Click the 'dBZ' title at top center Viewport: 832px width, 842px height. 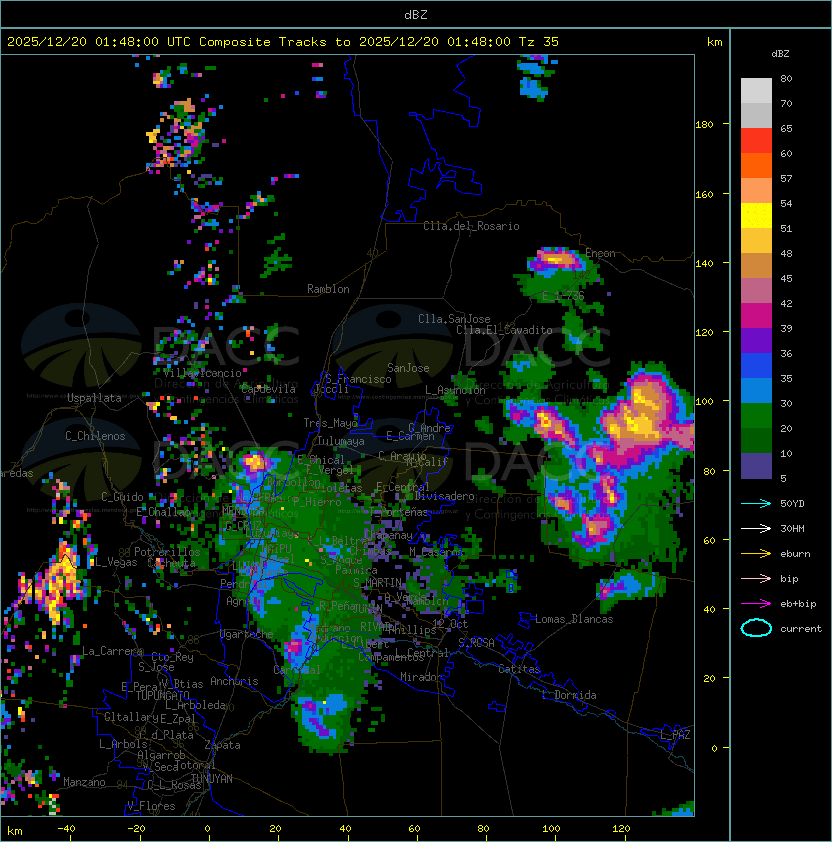(x=416, y=15)
